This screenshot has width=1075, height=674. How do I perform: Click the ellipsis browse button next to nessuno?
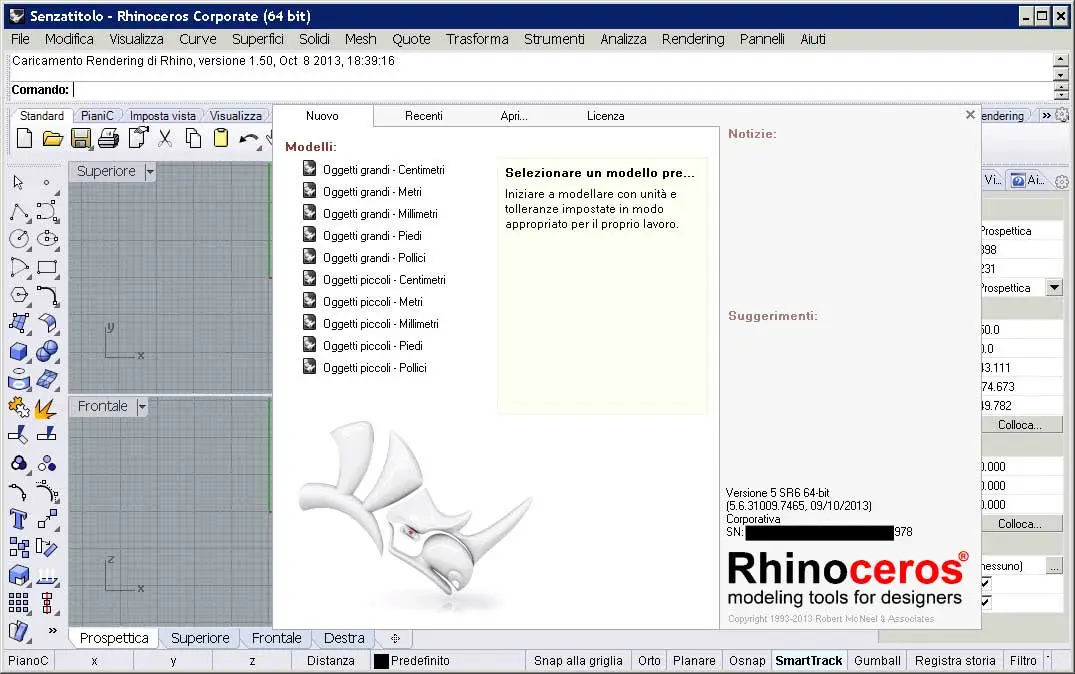pos(1054,566)
